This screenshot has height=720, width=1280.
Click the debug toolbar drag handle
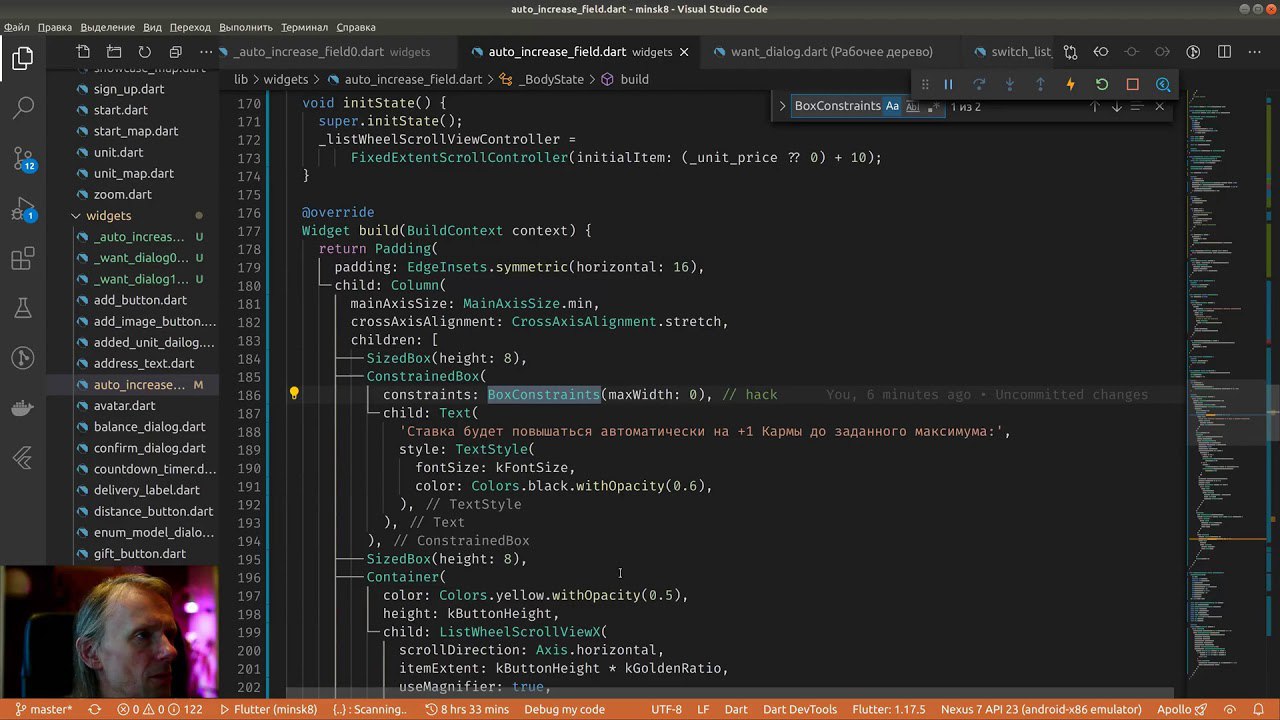click(925, 85)
